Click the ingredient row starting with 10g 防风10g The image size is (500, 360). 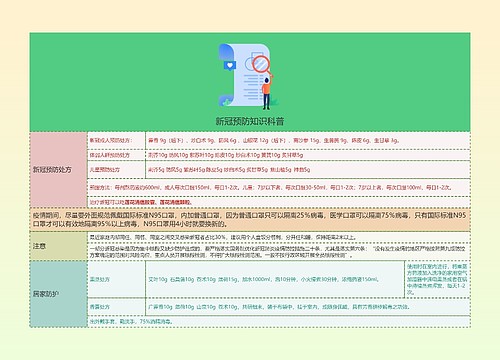308,155
